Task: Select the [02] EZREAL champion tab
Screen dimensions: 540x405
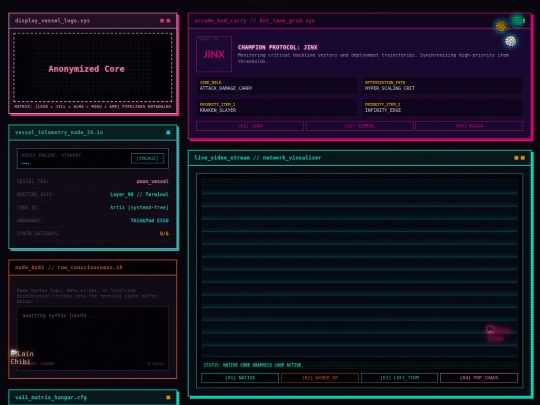Action: point(360,126)
